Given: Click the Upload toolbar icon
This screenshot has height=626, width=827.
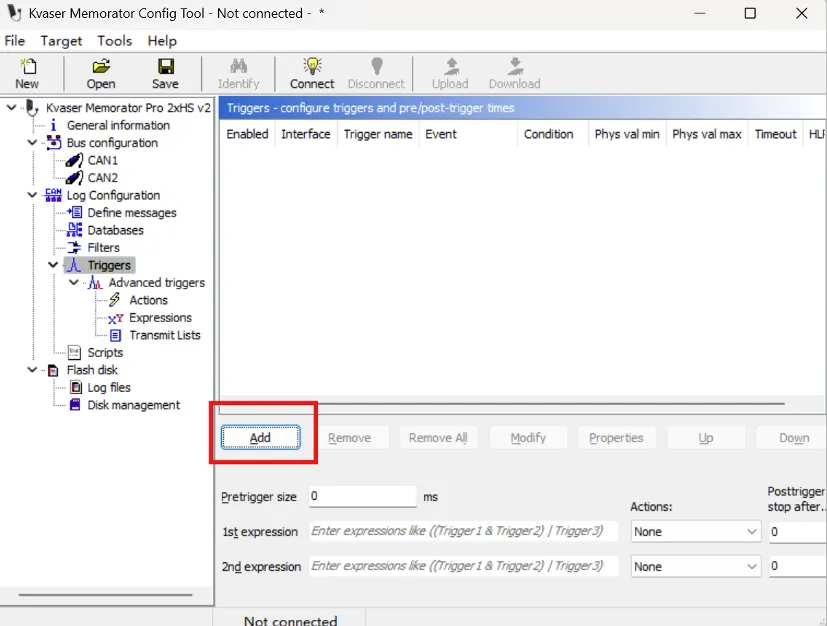Looking at the screenshot, I should [x=450, y=66].
